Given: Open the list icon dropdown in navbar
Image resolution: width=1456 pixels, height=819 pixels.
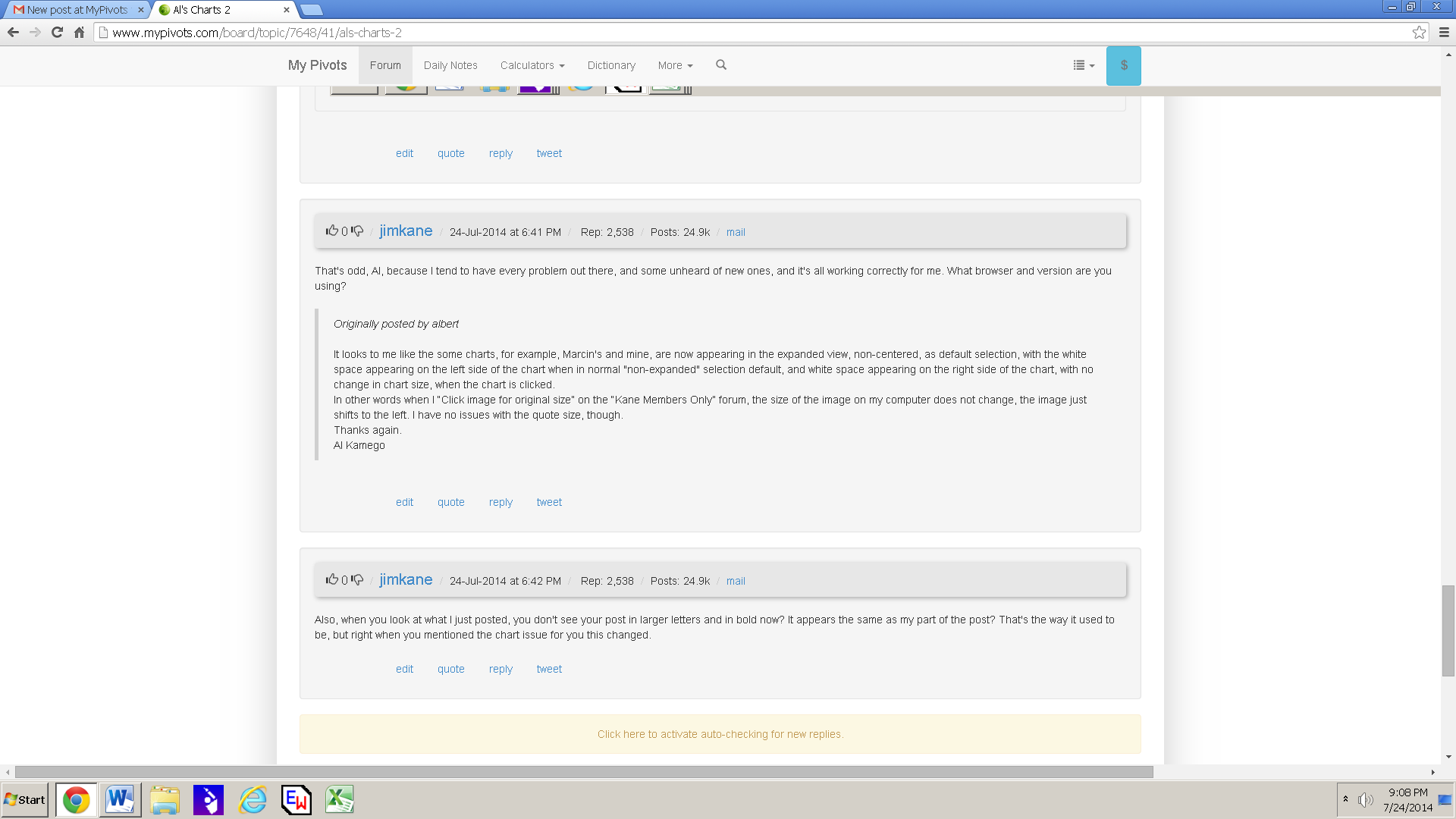Looking at the screenshot, I should (1084, 65).
